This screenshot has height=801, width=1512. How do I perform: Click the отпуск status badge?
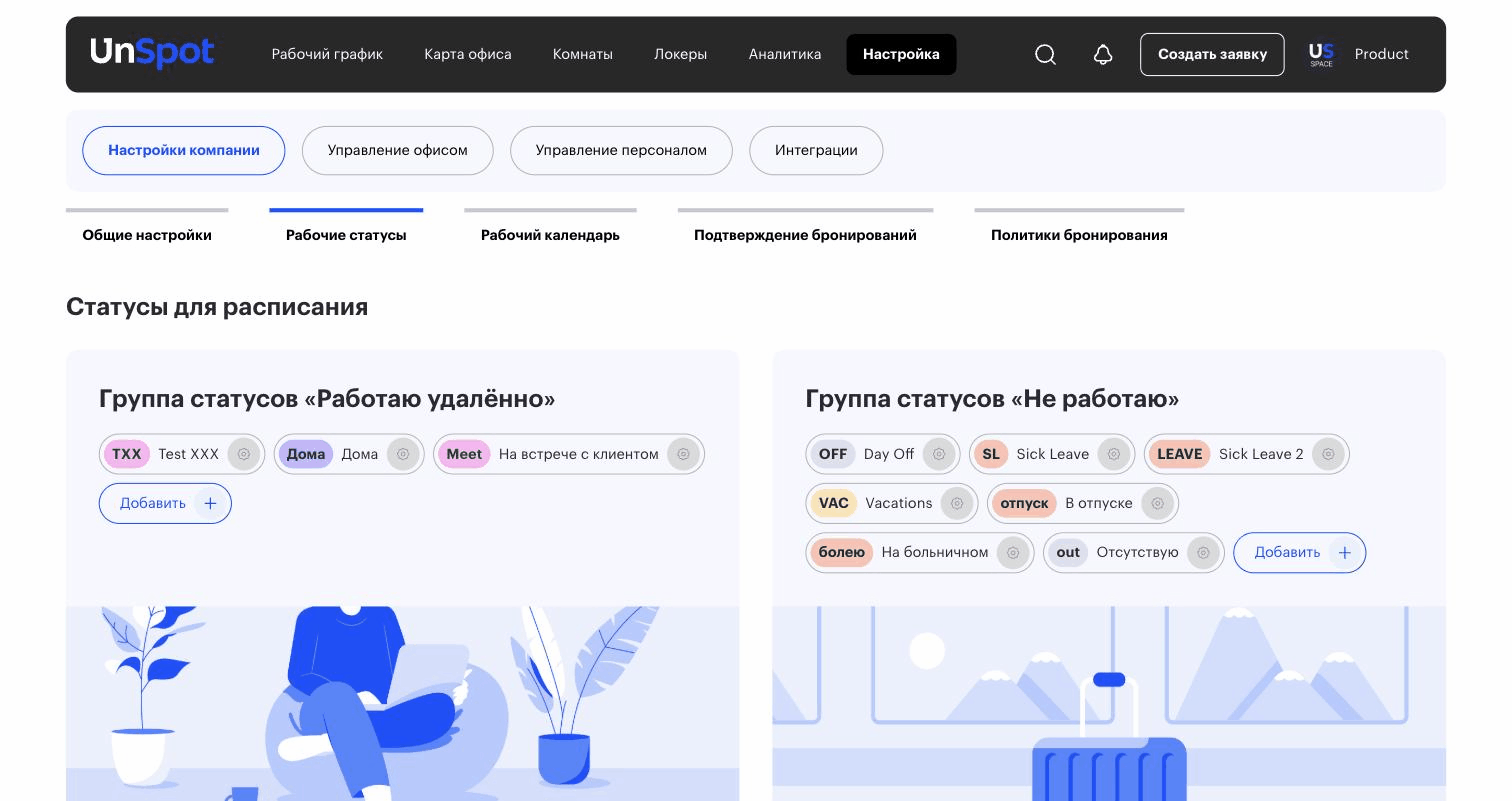[1024, 503]
